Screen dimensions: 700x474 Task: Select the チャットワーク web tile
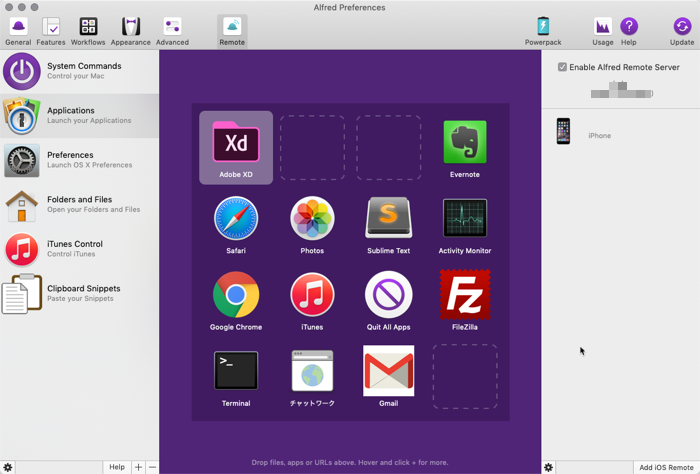pos(312,377)
